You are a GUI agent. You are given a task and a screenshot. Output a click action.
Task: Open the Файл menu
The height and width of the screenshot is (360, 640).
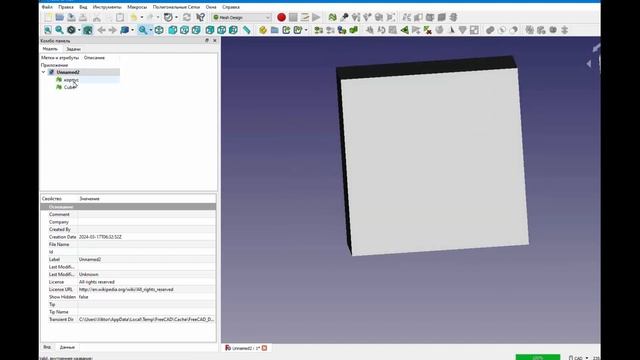[47, 7]
